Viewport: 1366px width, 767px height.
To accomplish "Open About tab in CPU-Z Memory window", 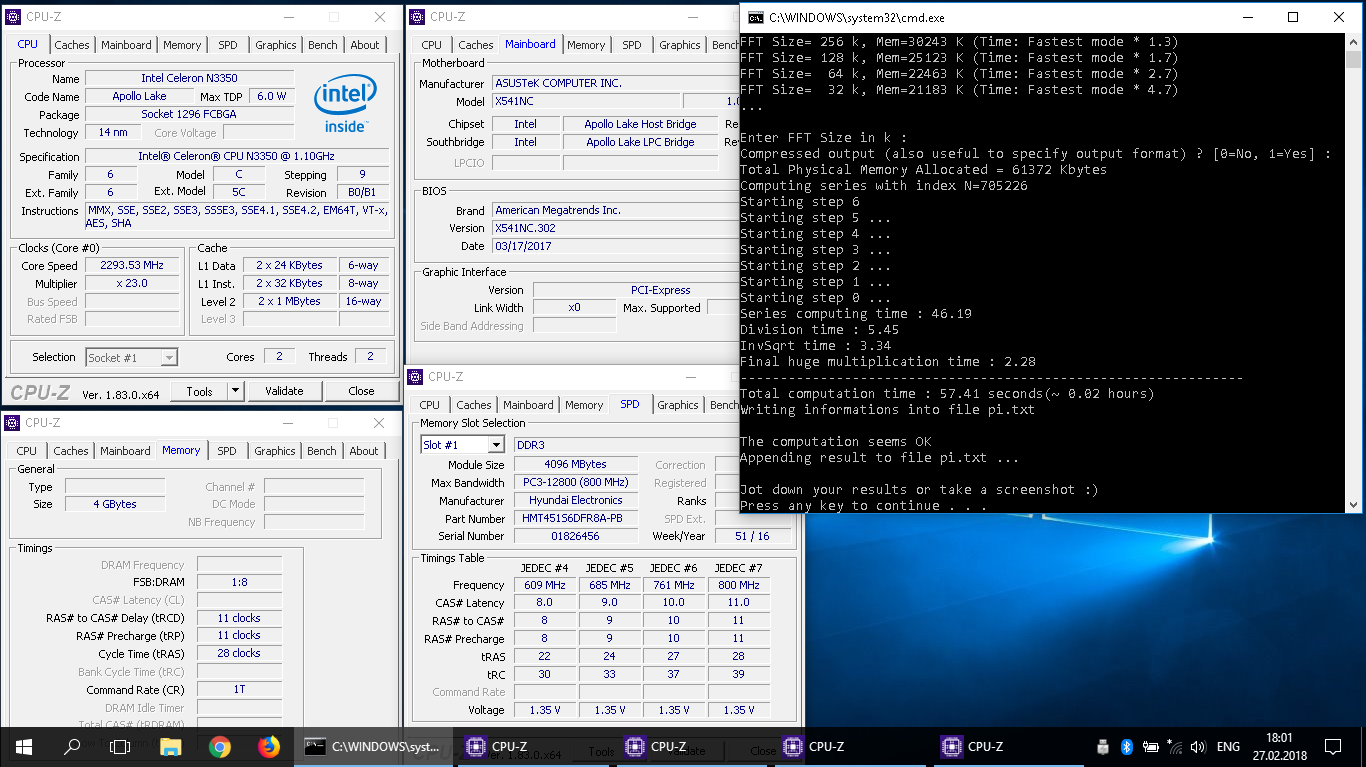I will (x=364, y=451).
